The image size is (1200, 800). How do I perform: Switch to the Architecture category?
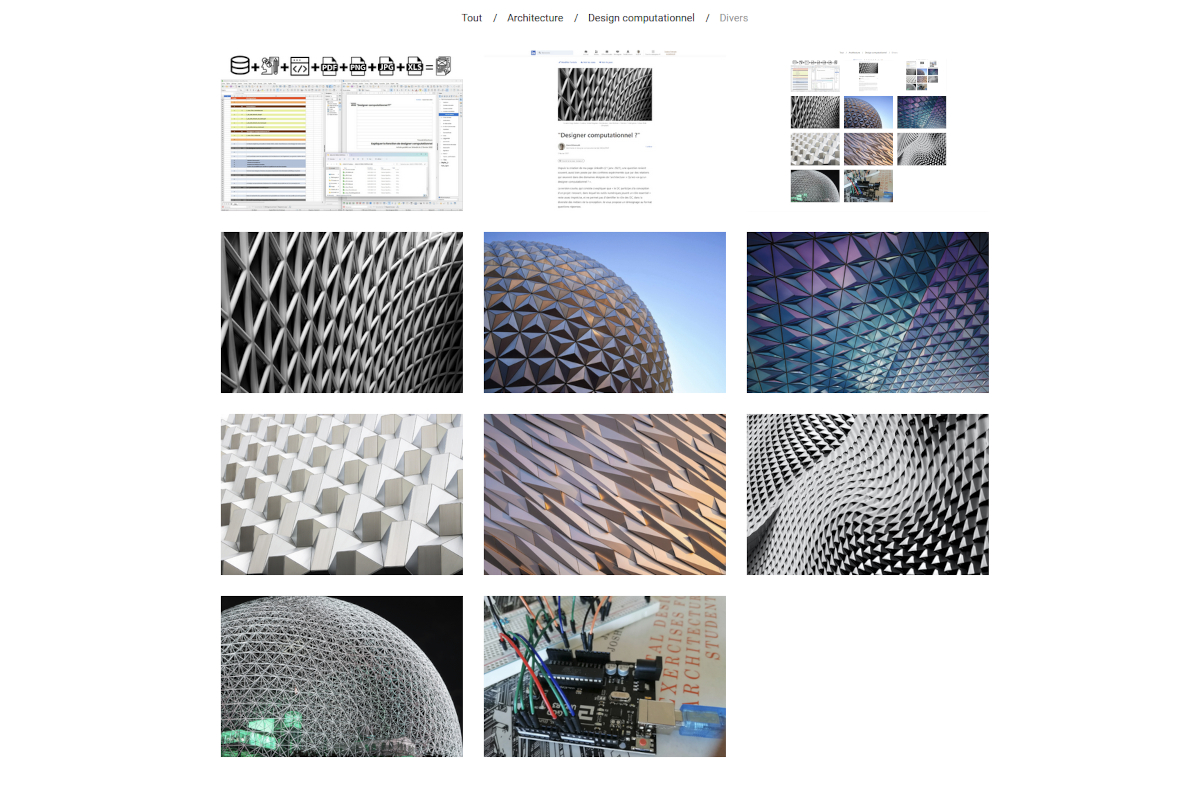pyautogui.click(x=535, y=18)
